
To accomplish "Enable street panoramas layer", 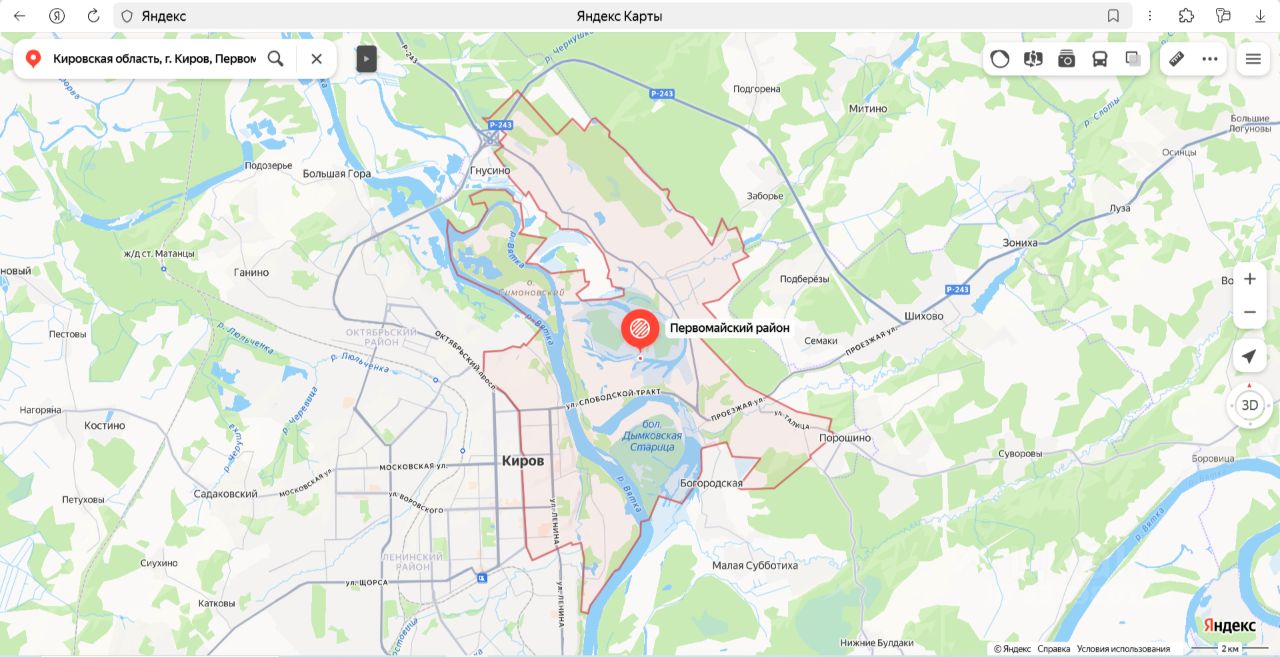I will click(x=1033, y=59).
